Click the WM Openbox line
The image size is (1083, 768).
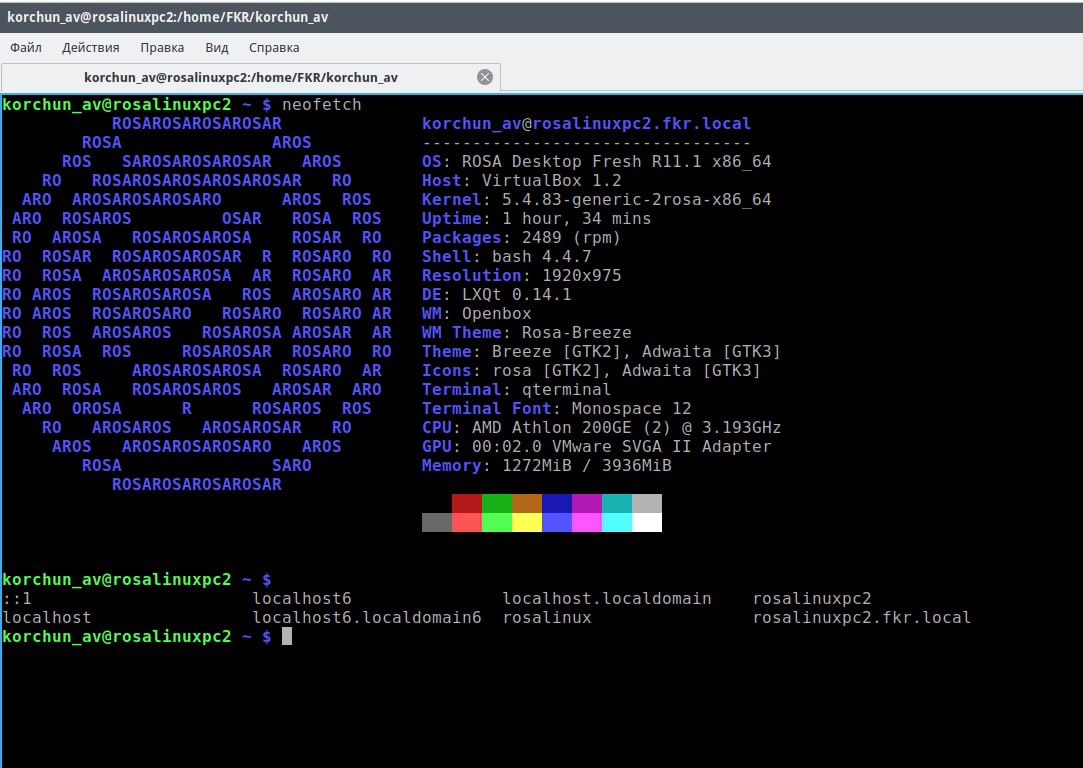point(477,314)
